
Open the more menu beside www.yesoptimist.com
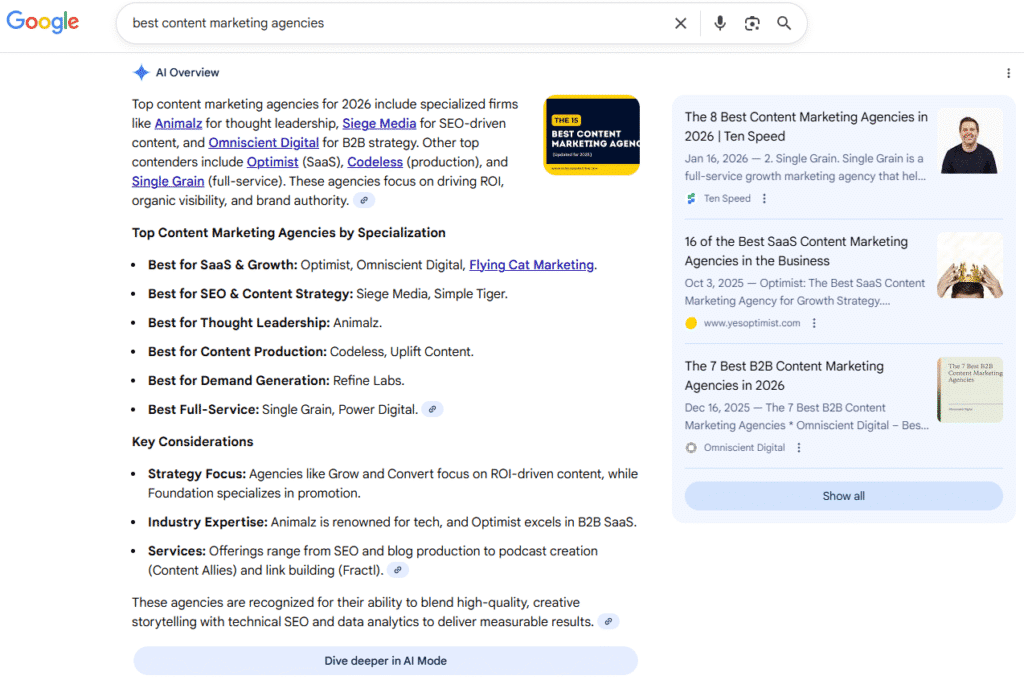click(x=814, y=323)
